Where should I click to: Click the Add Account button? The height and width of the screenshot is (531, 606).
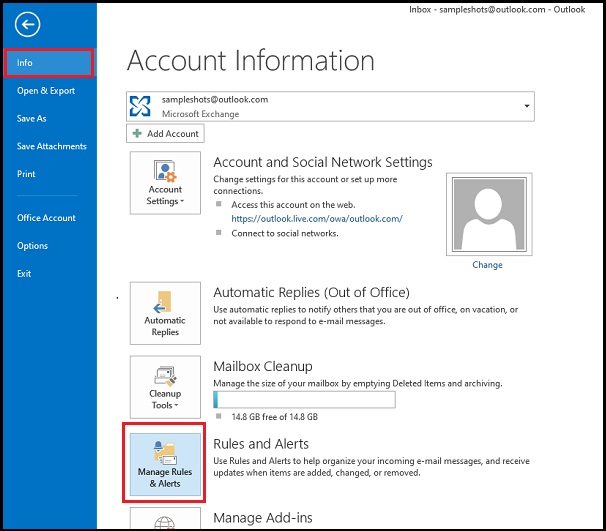[x=165, y=133]
